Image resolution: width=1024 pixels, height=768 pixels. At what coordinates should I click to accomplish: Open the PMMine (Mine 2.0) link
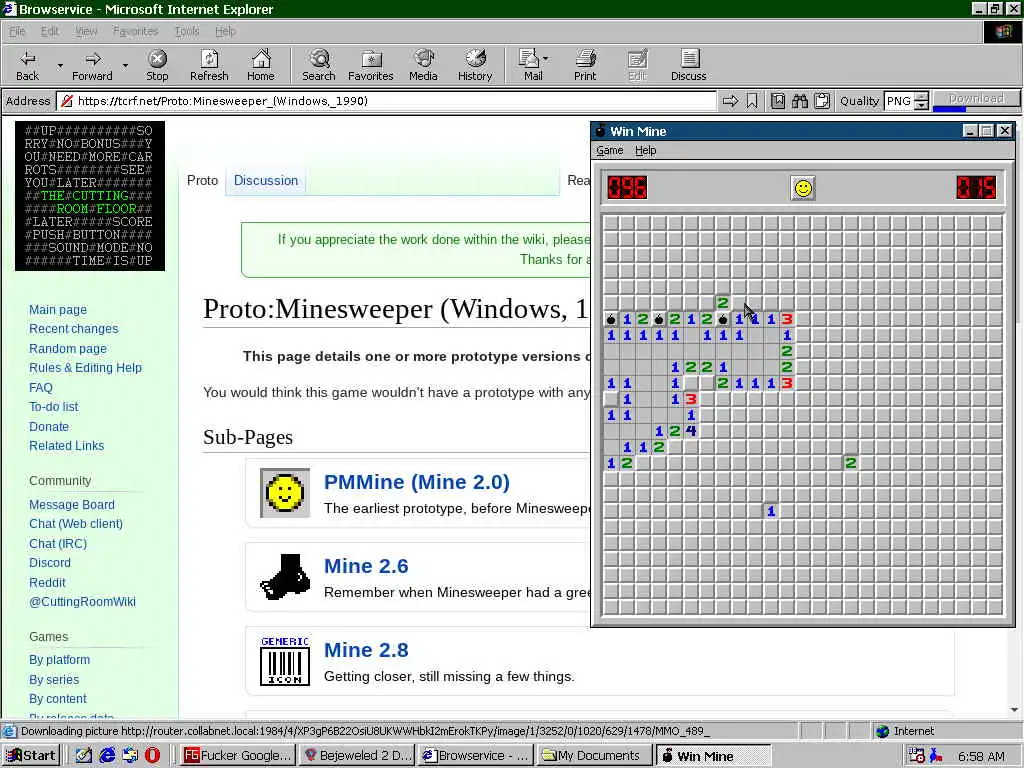point(417,482)
